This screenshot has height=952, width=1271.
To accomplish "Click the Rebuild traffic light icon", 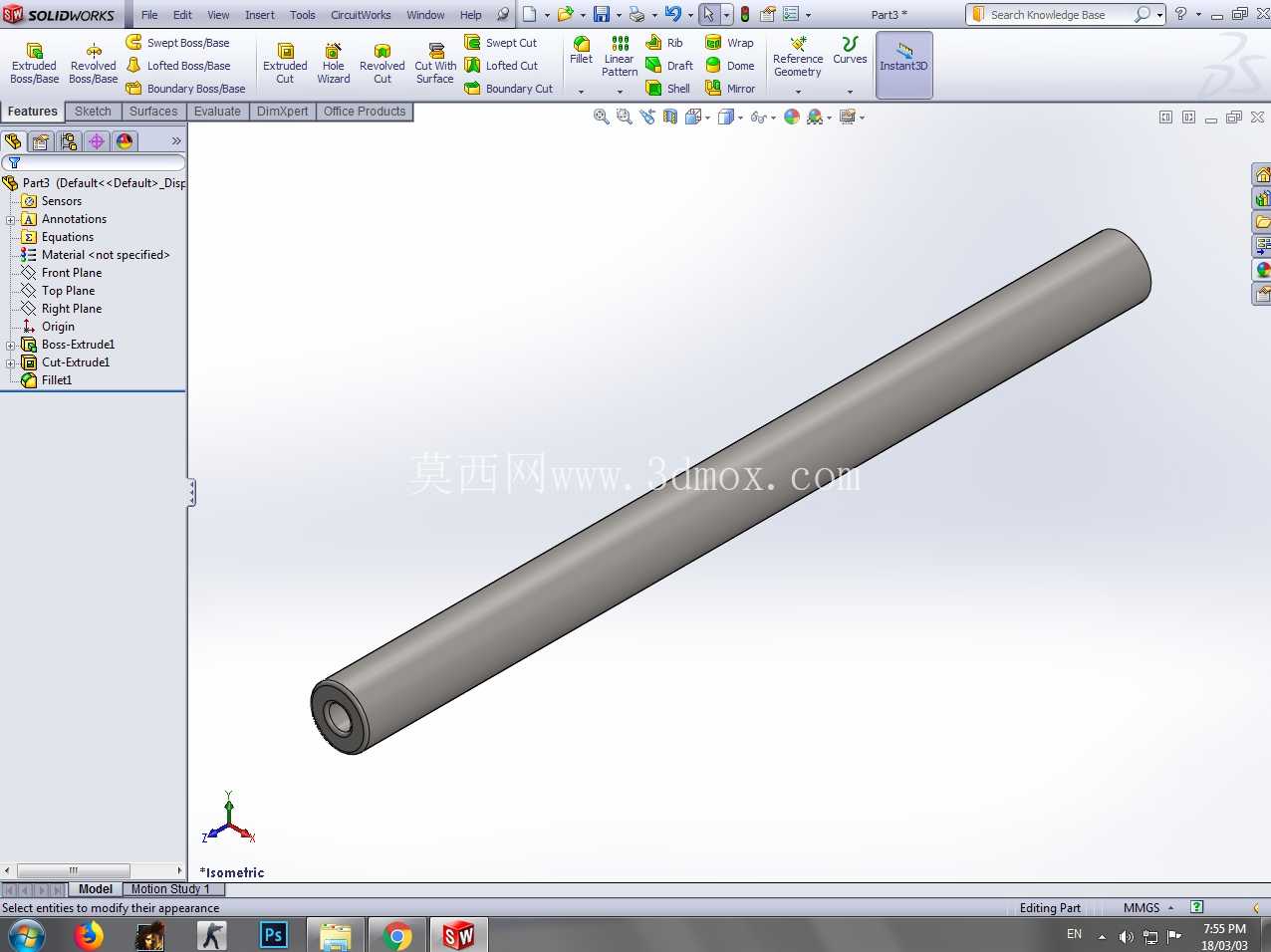I will point(744,14).
